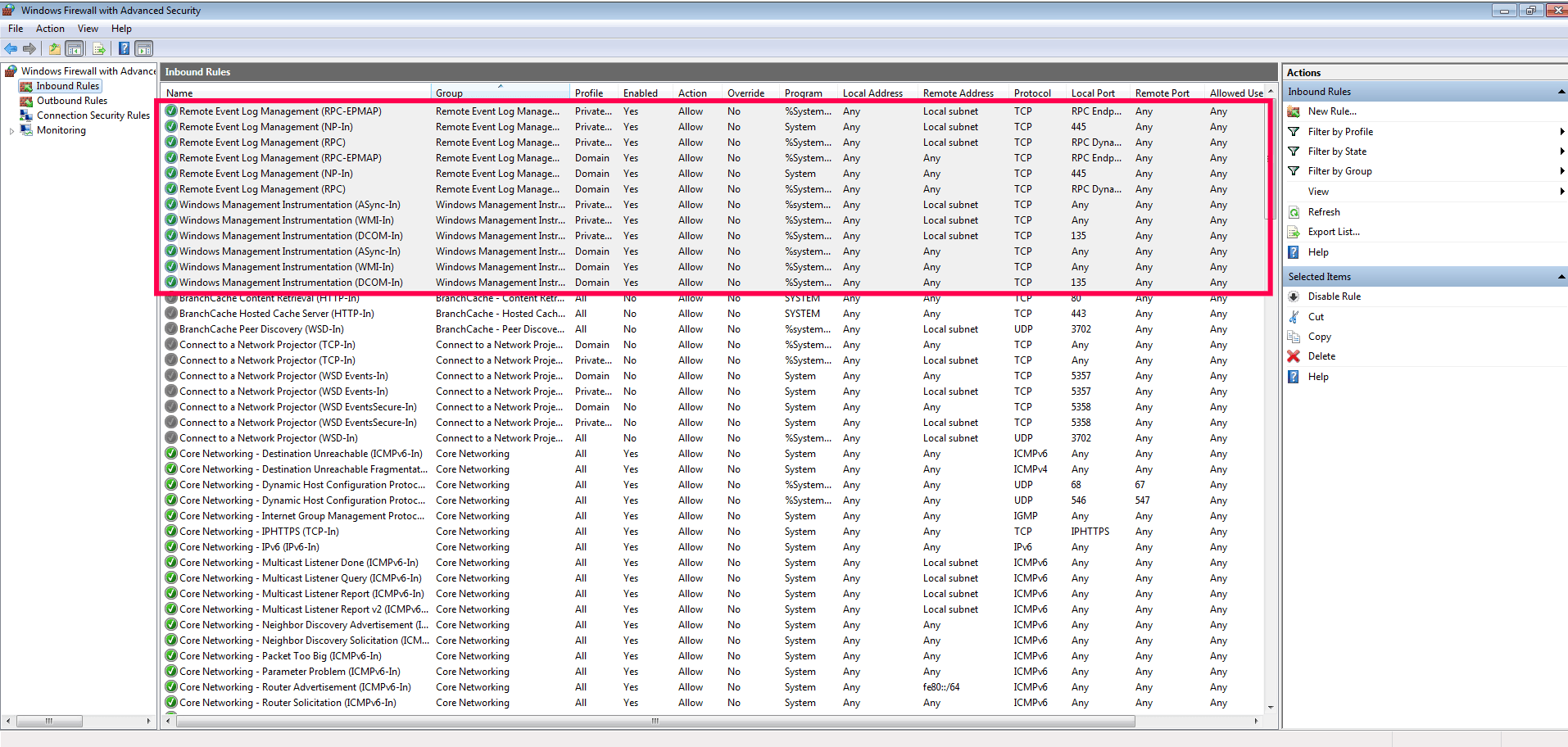The height and width of the screenshot is (747, 1568).
Task: Open the Action menu
Action: coord(50,29)
